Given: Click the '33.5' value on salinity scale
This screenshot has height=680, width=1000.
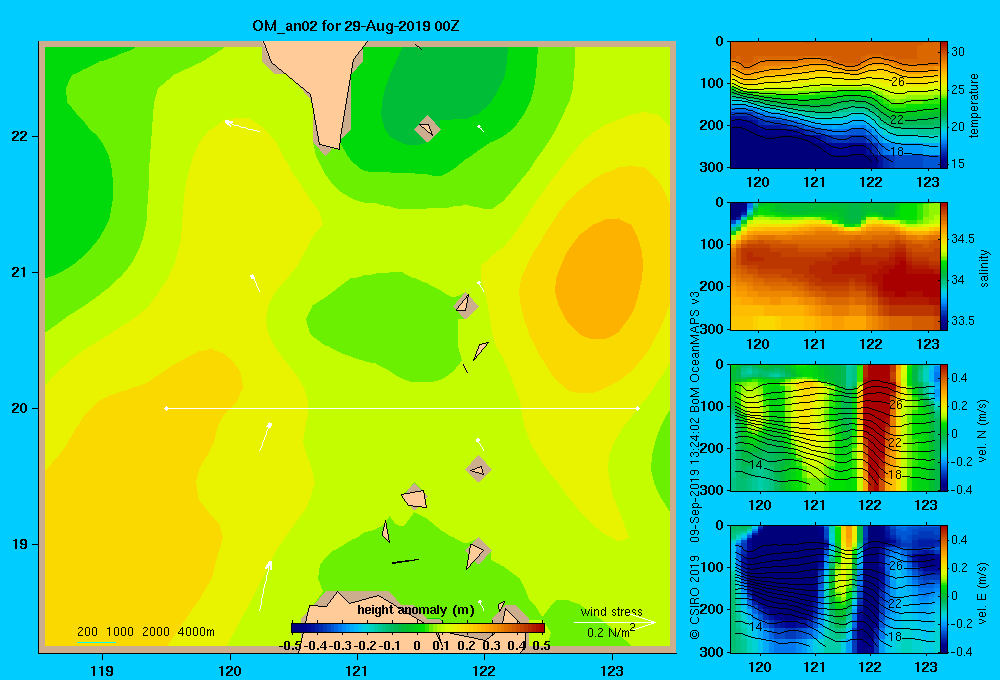Looking at the screenshot, I should [963, 320].
